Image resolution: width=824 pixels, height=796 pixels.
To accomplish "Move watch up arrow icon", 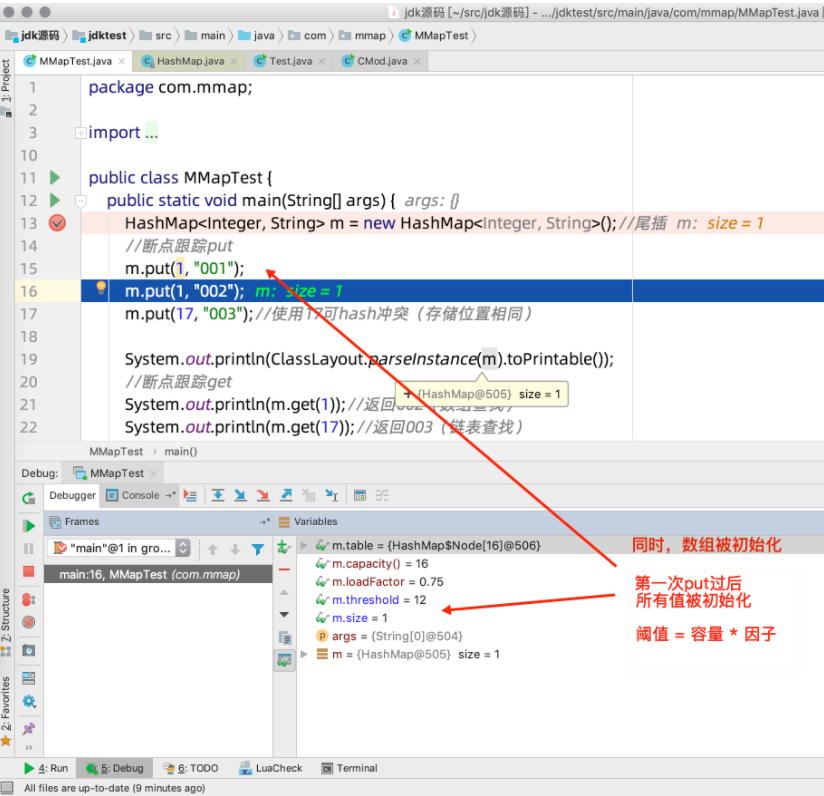I will pos(284,593).
